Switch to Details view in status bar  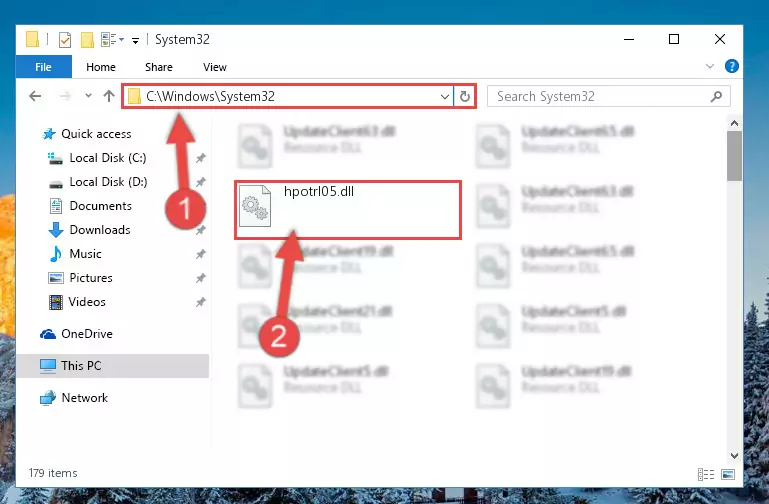pyautogui.click(x=706, y=474)
